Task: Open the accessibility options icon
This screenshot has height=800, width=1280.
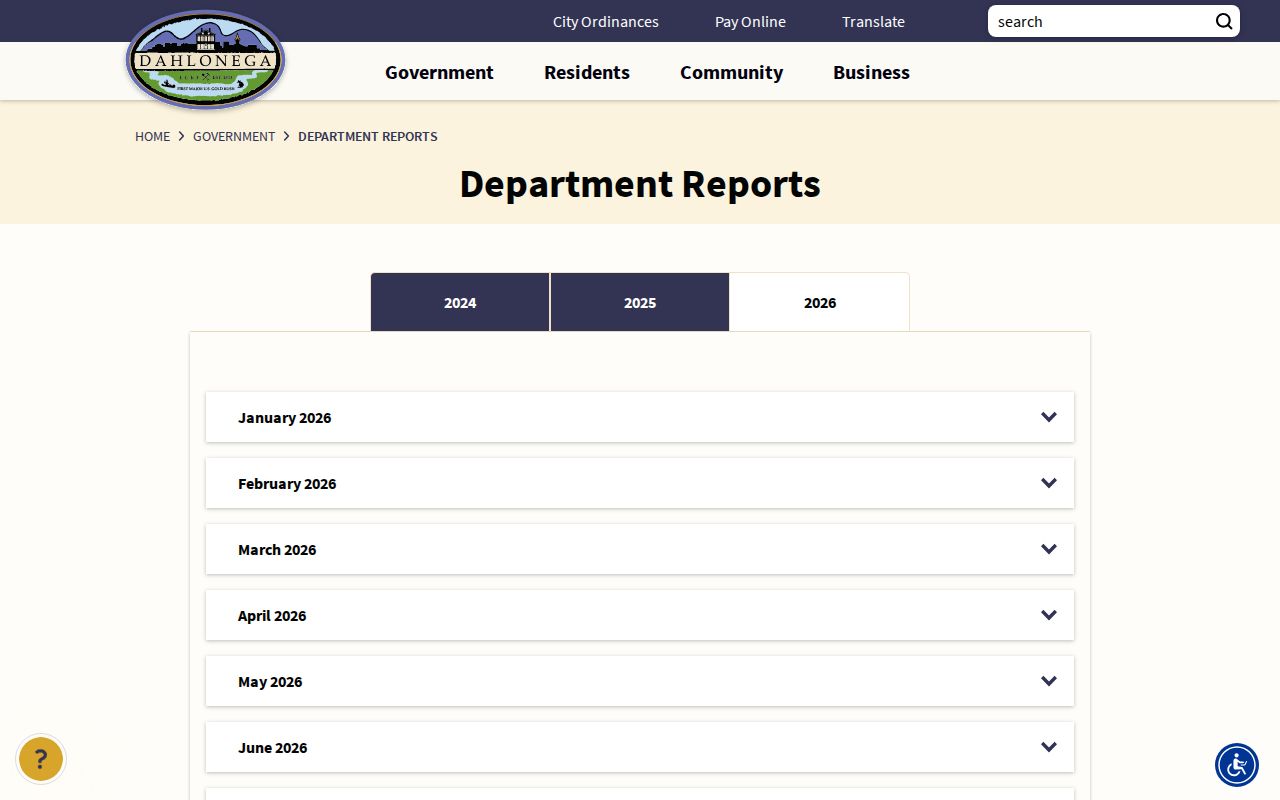Action: [1237, 765]
